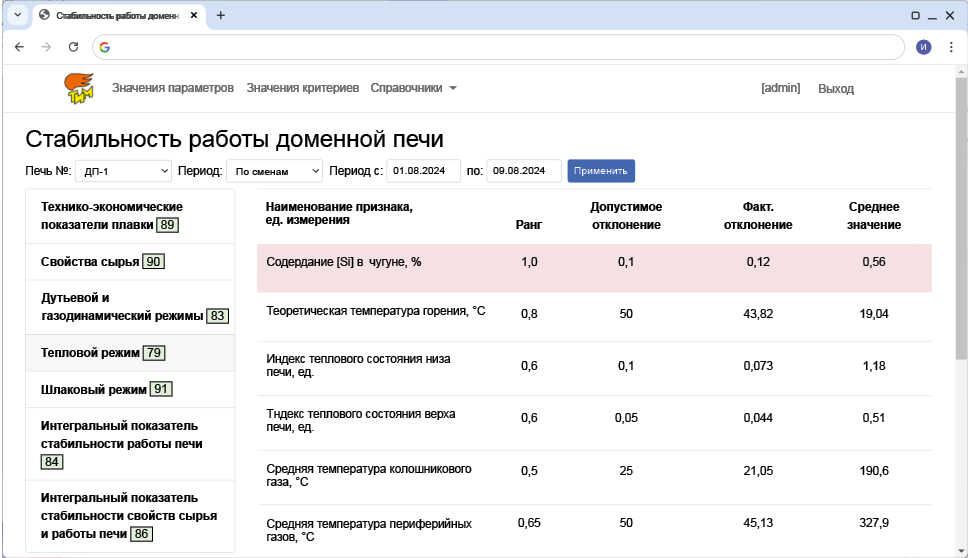
Task: Open the Печь № dropdown
Action: tap(123, 171)
